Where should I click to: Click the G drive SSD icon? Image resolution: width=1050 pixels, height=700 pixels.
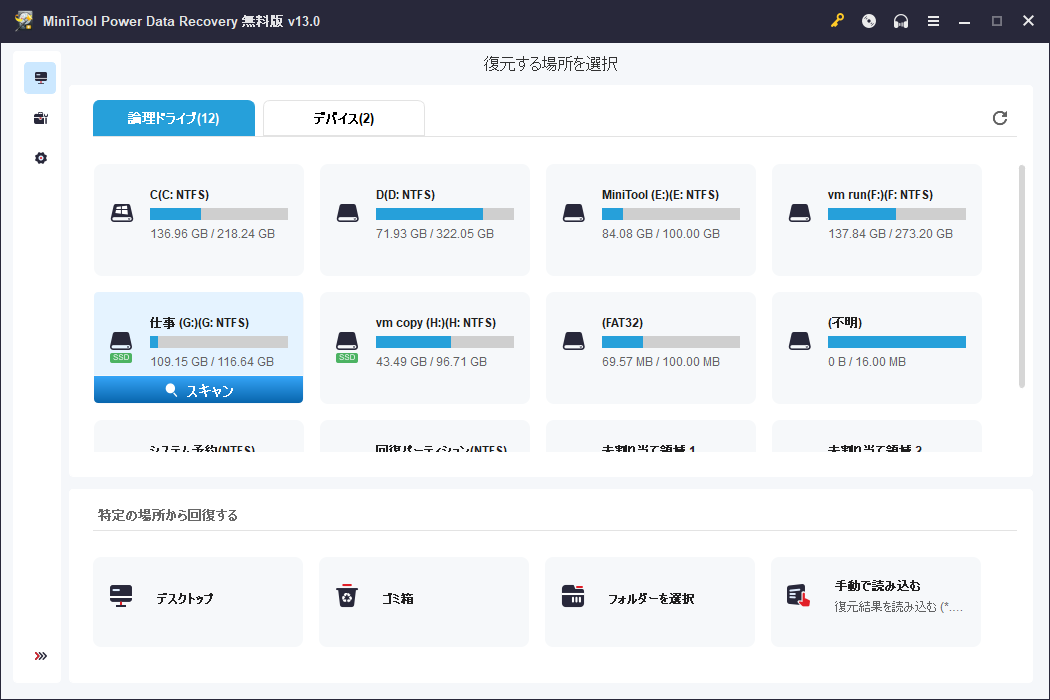(121, 346)
